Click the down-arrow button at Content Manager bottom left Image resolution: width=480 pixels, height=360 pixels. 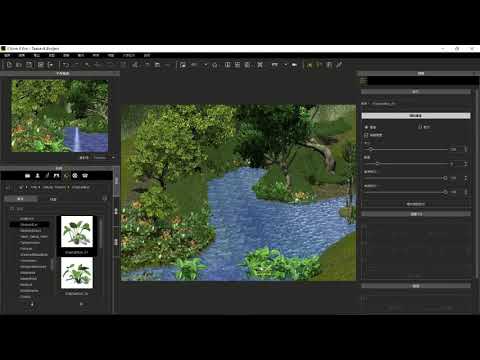pyautogui.click(x=32, y=304)
